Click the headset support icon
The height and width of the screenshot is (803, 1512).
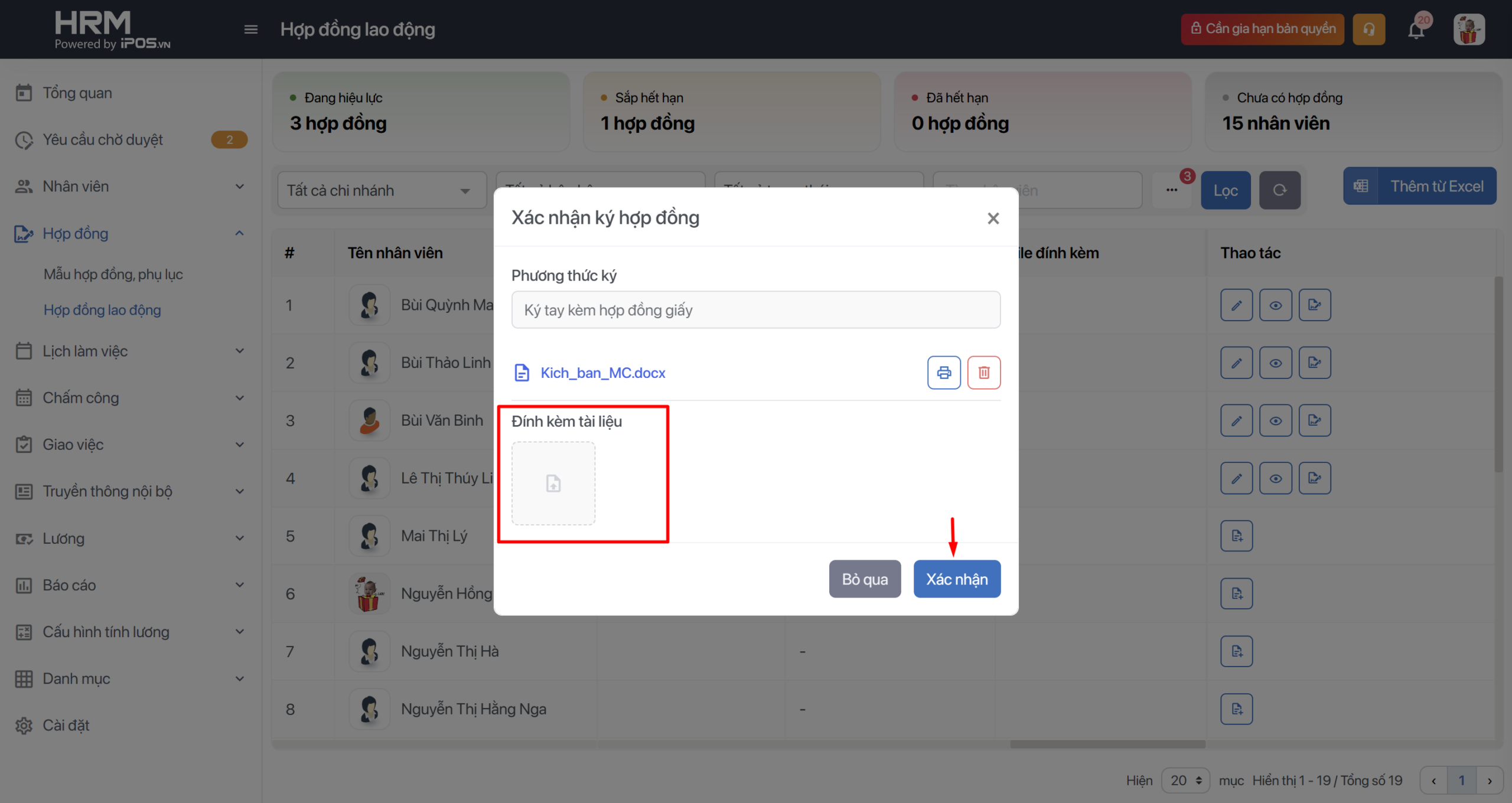pos(1368,30)
